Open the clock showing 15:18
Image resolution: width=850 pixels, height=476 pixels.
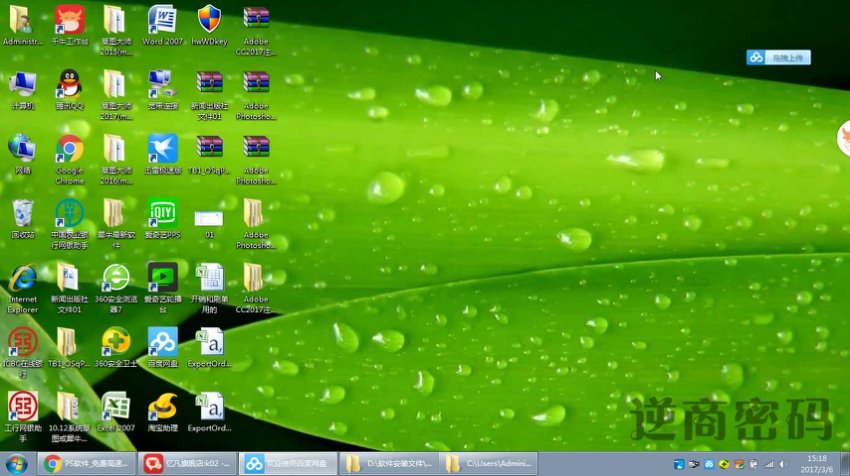point(816,464)
